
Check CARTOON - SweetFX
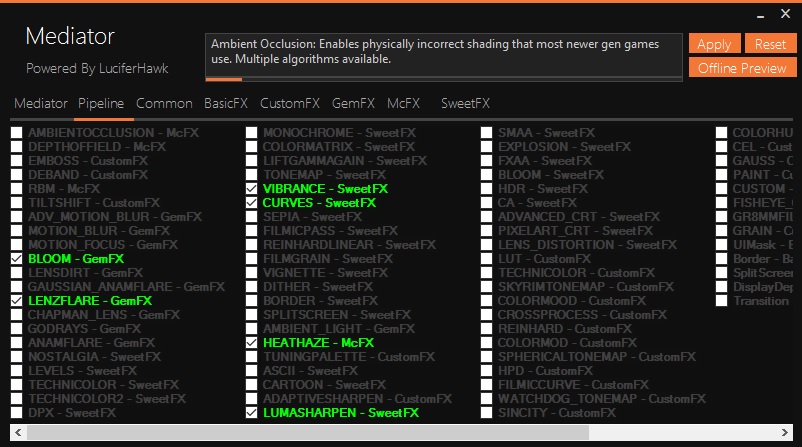pyautogui.click(x=252, y=385)
